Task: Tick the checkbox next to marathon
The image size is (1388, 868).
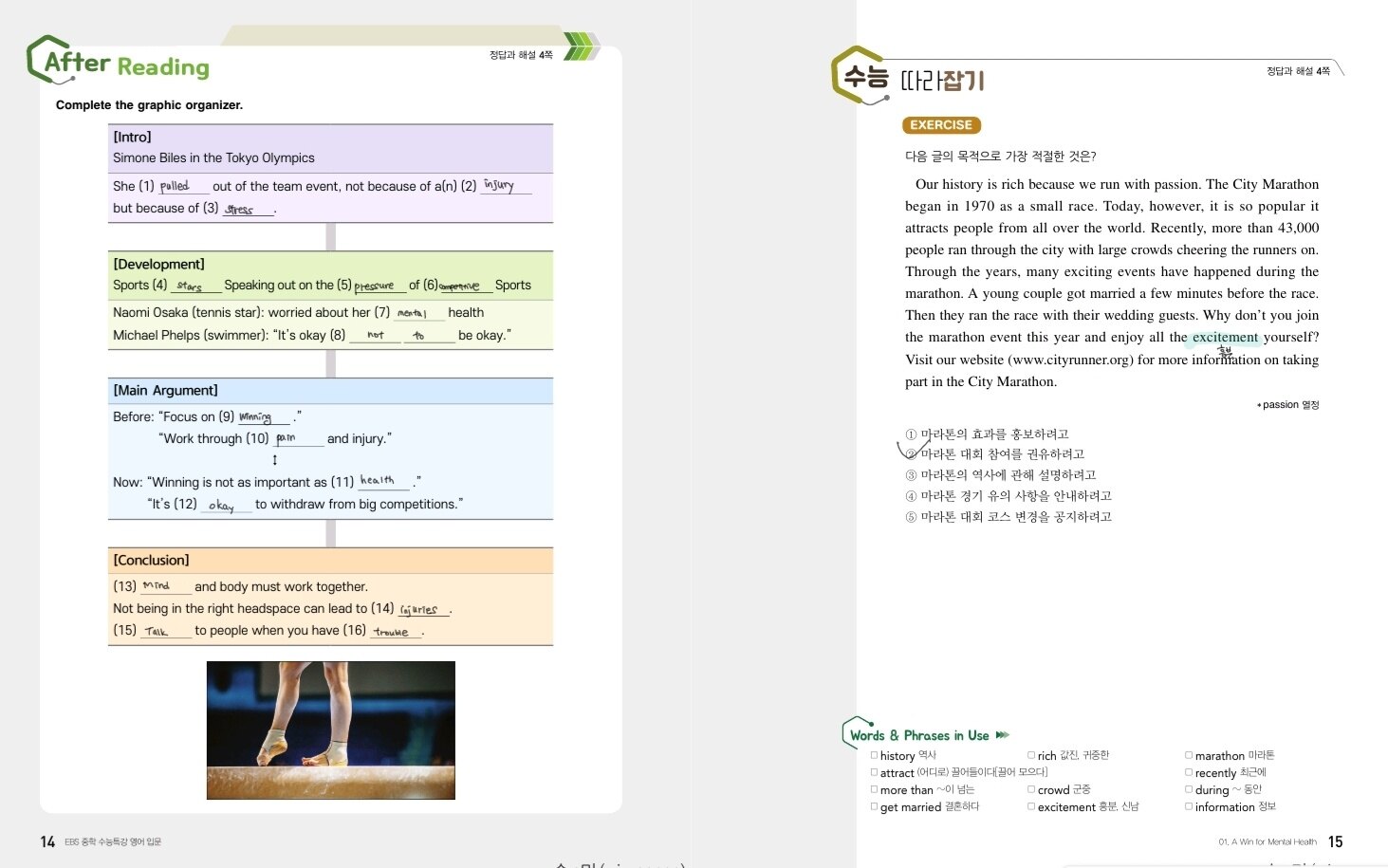Action: pos(1189,755)
